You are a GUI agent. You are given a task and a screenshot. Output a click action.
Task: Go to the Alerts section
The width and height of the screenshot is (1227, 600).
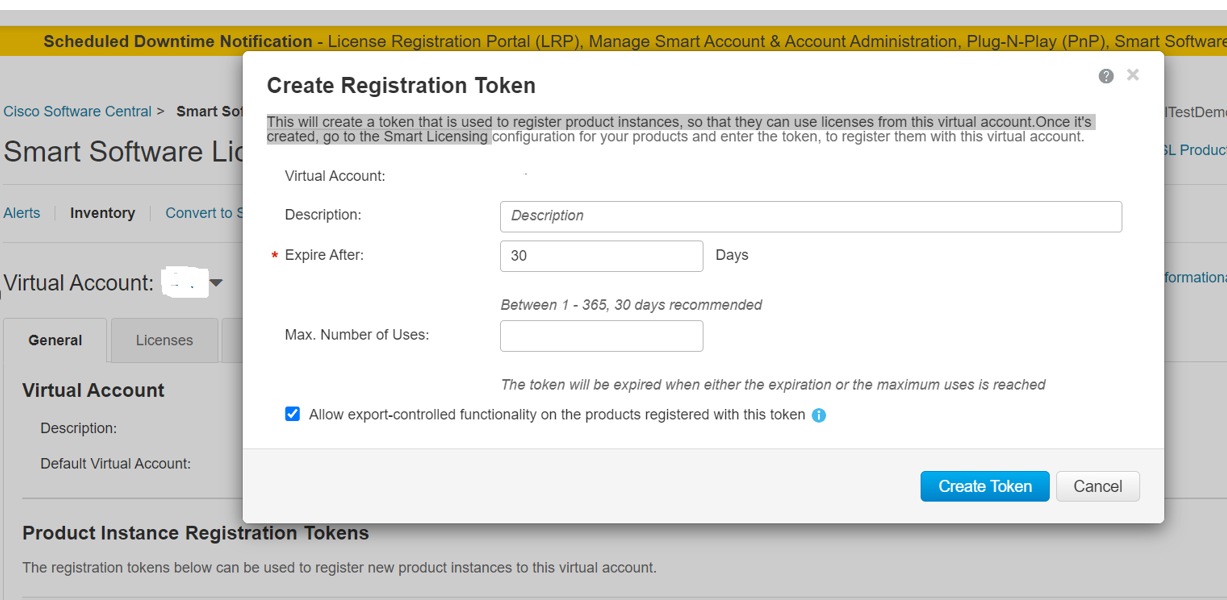(21, 213)
